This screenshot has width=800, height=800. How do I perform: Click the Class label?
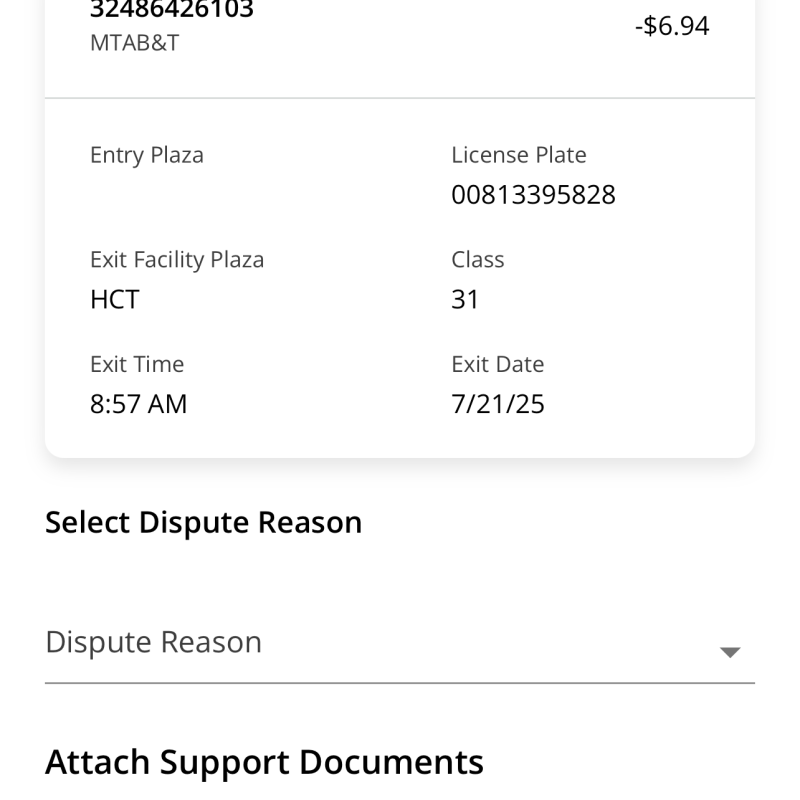click(478, 260)
